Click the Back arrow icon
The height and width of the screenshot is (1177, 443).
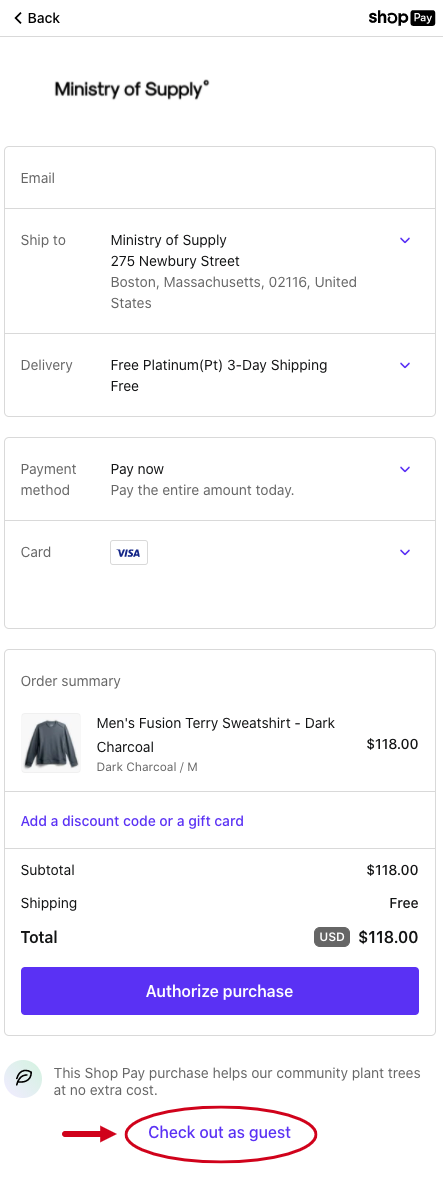pos(18,18)
